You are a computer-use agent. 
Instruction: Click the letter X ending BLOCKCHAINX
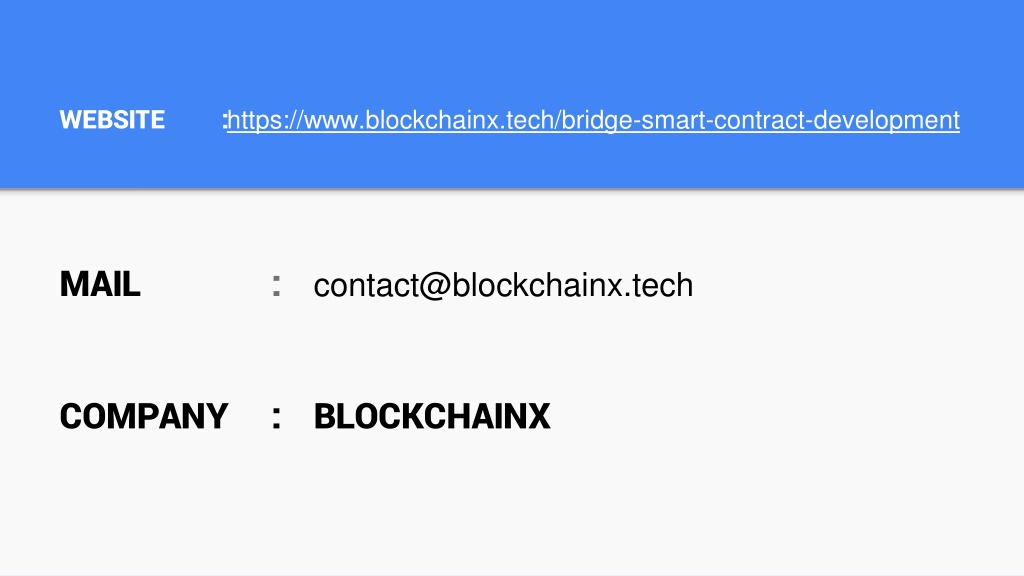point(539,417)
